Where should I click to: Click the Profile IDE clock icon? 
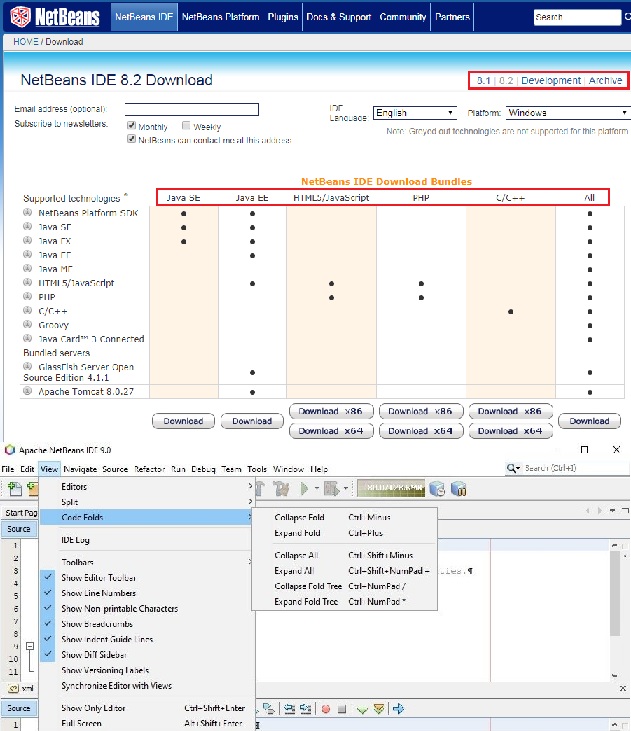point(437,489)
